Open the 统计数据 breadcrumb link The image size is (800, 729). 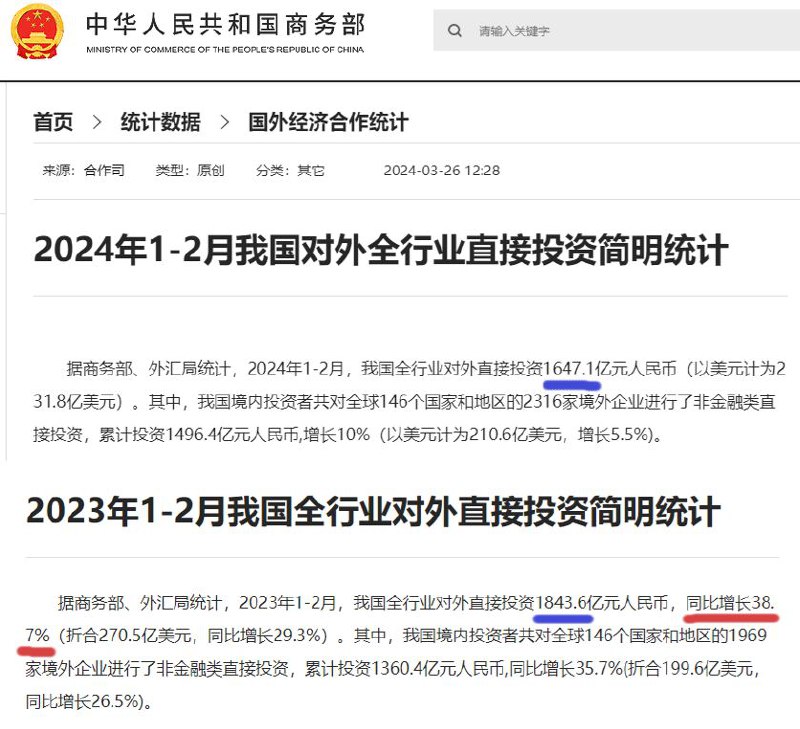160,122
